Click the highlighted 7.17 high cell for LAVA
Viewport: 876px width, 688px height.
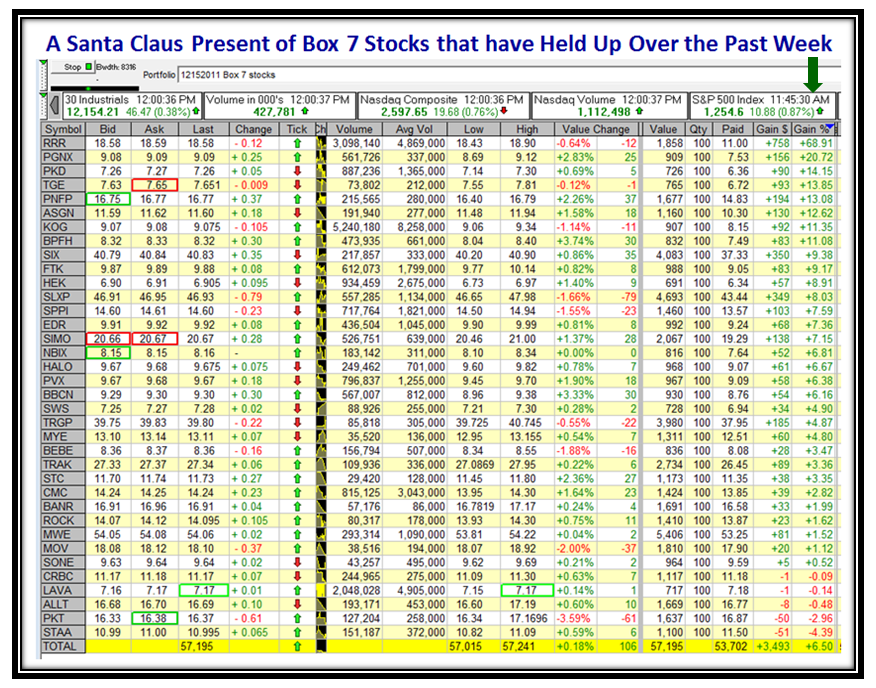[527, 591]
